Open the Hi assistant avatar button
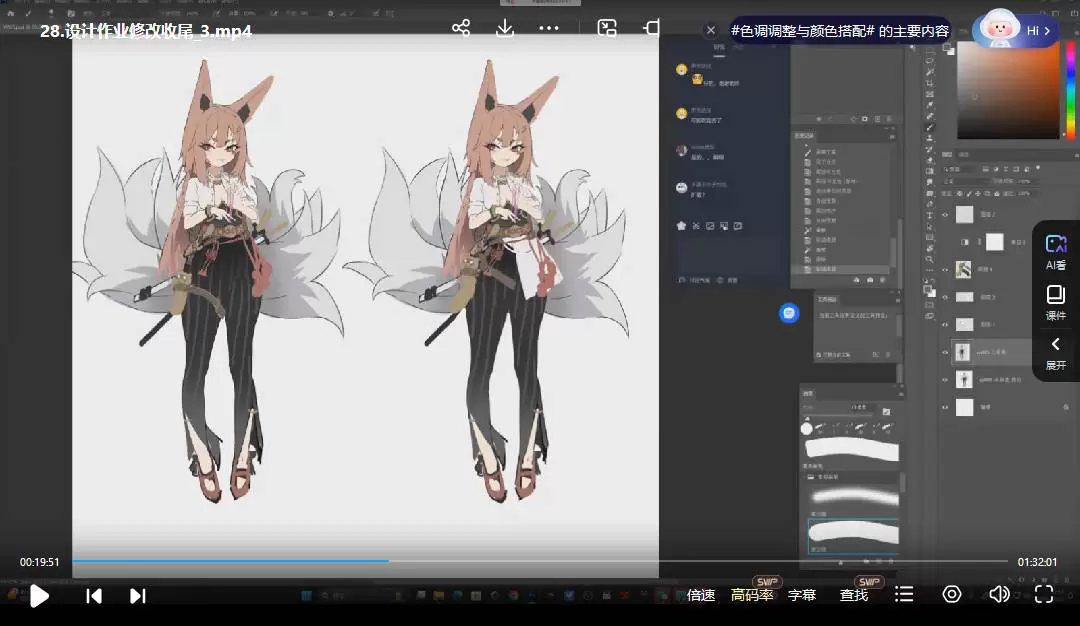 [1016, 30]
